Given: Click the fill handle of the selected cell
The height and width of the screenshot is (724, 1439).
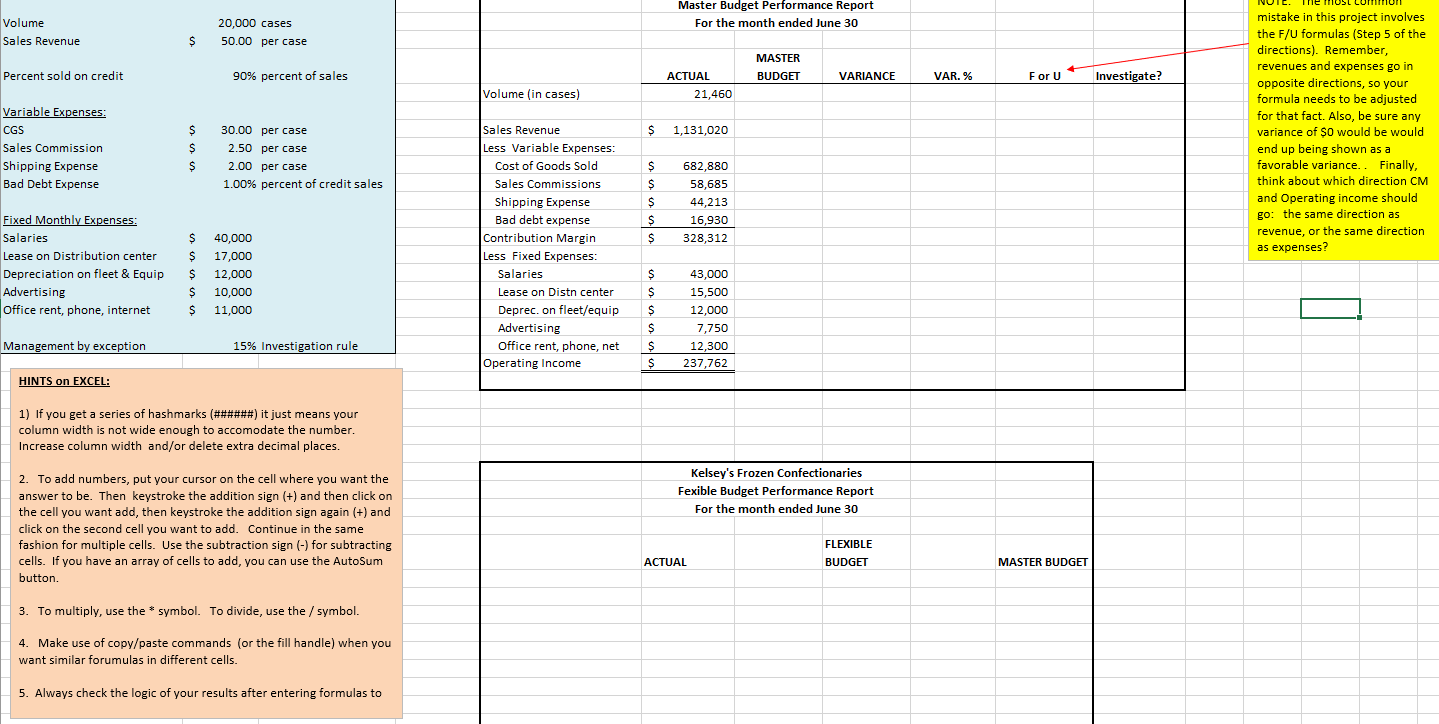Looking at the screenshot, I should tap(1359, 318).
